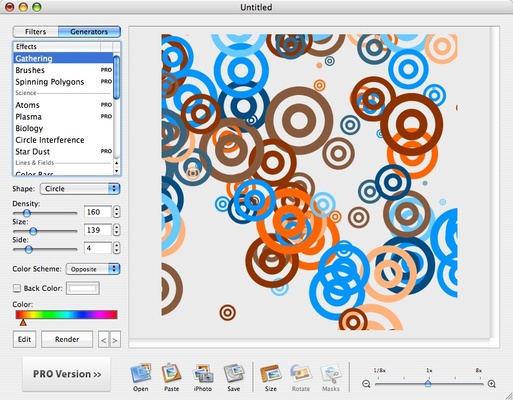
Task: Switch to the Generators tab
Action: coord(89,32)
